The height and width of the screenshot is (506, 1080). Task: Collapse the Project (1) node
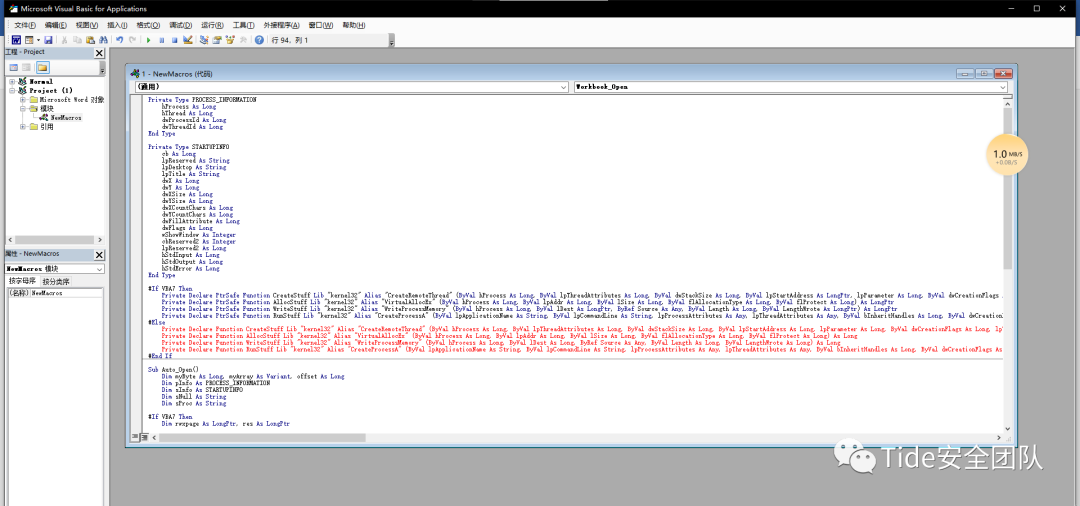(x=12, y=90)
